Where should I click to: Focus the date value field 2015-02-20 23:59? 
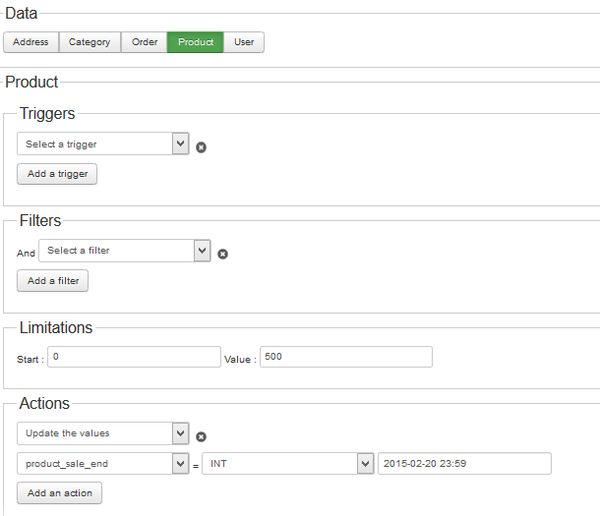tap(465, 464)
